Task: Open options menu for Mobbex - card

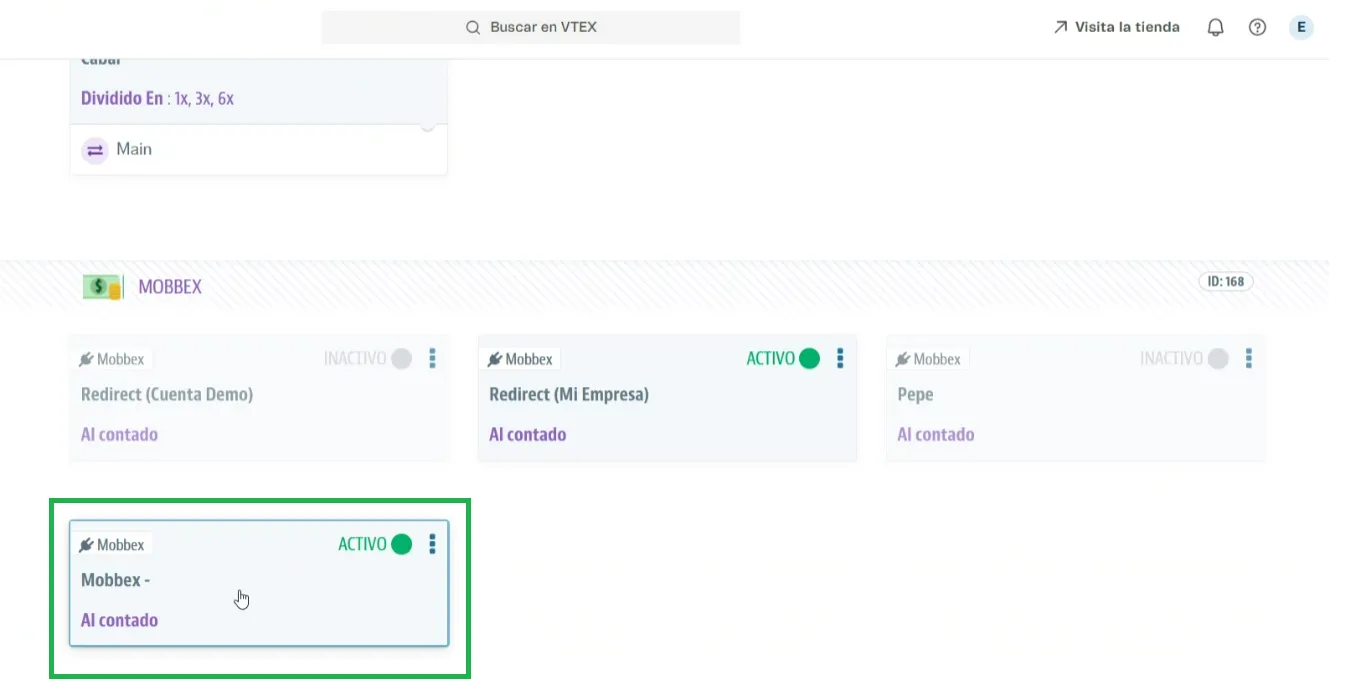Action: [x=432, y=544]
